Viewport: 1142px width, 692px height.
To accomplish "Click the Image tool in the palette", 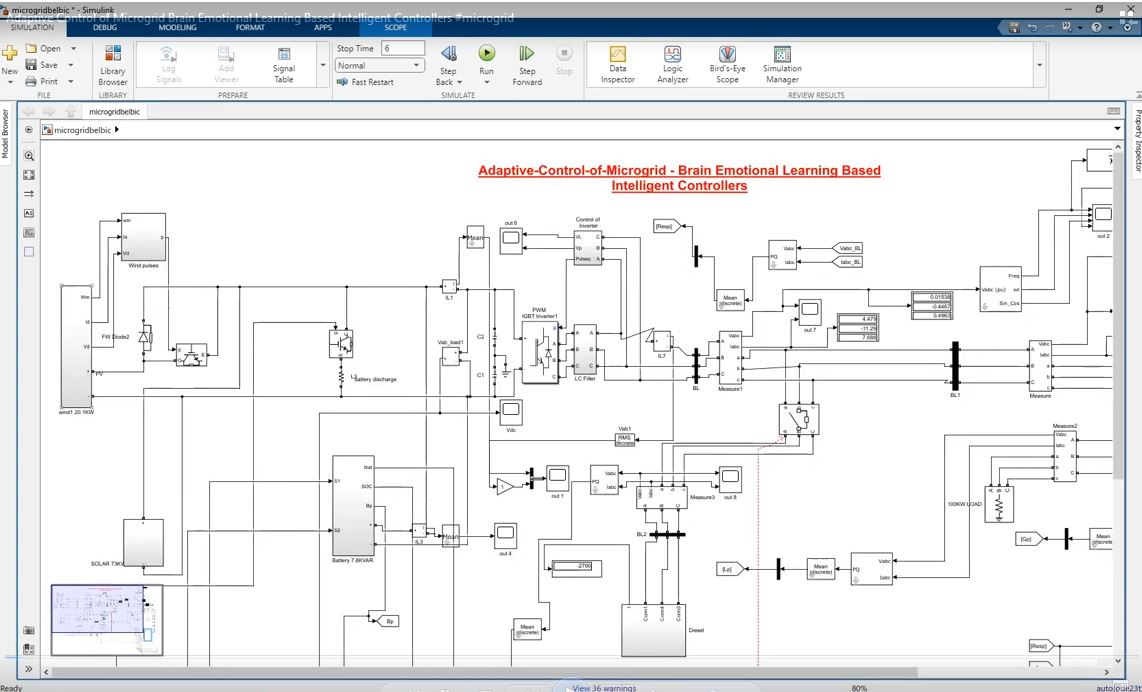I will [x=29, y=233].
